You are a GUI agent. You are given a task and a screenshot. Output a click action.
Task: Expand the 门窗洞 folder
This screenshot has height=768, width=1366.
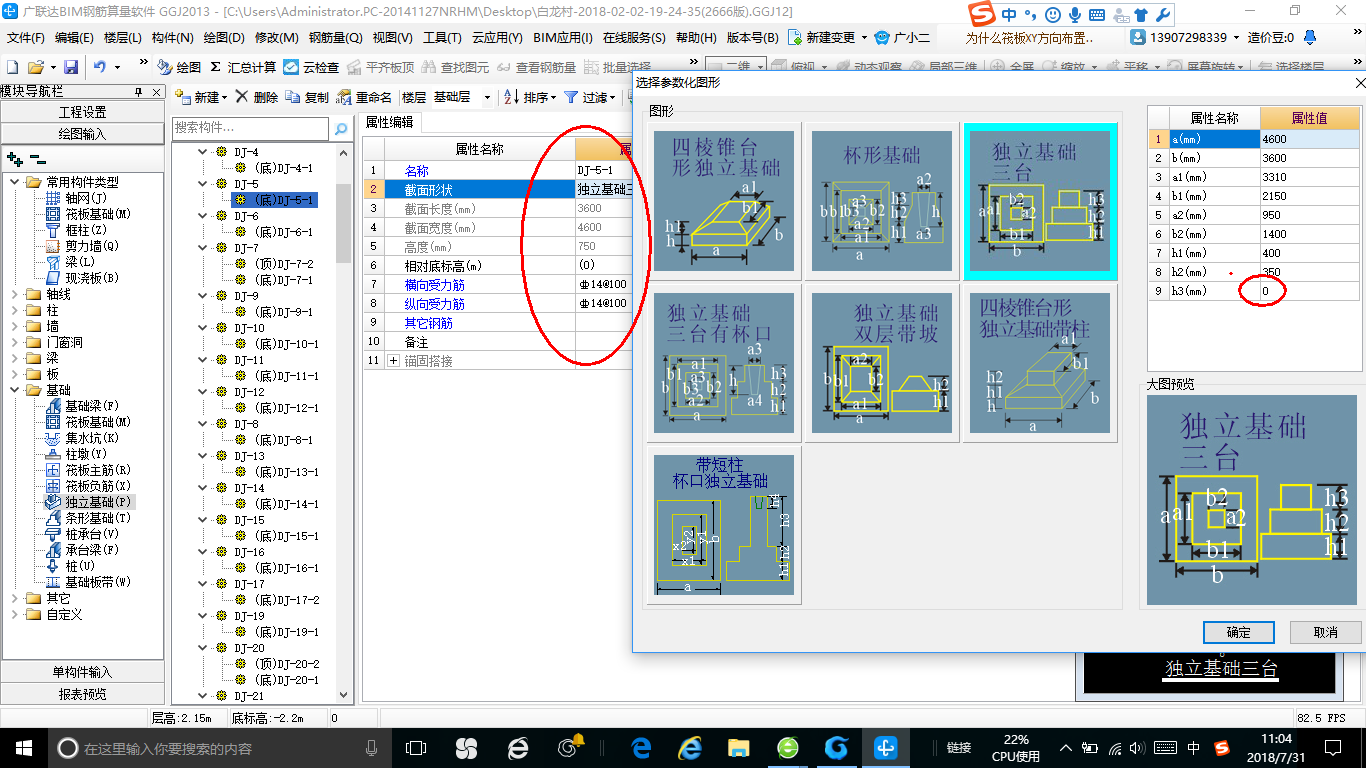(x=14, y=342)
